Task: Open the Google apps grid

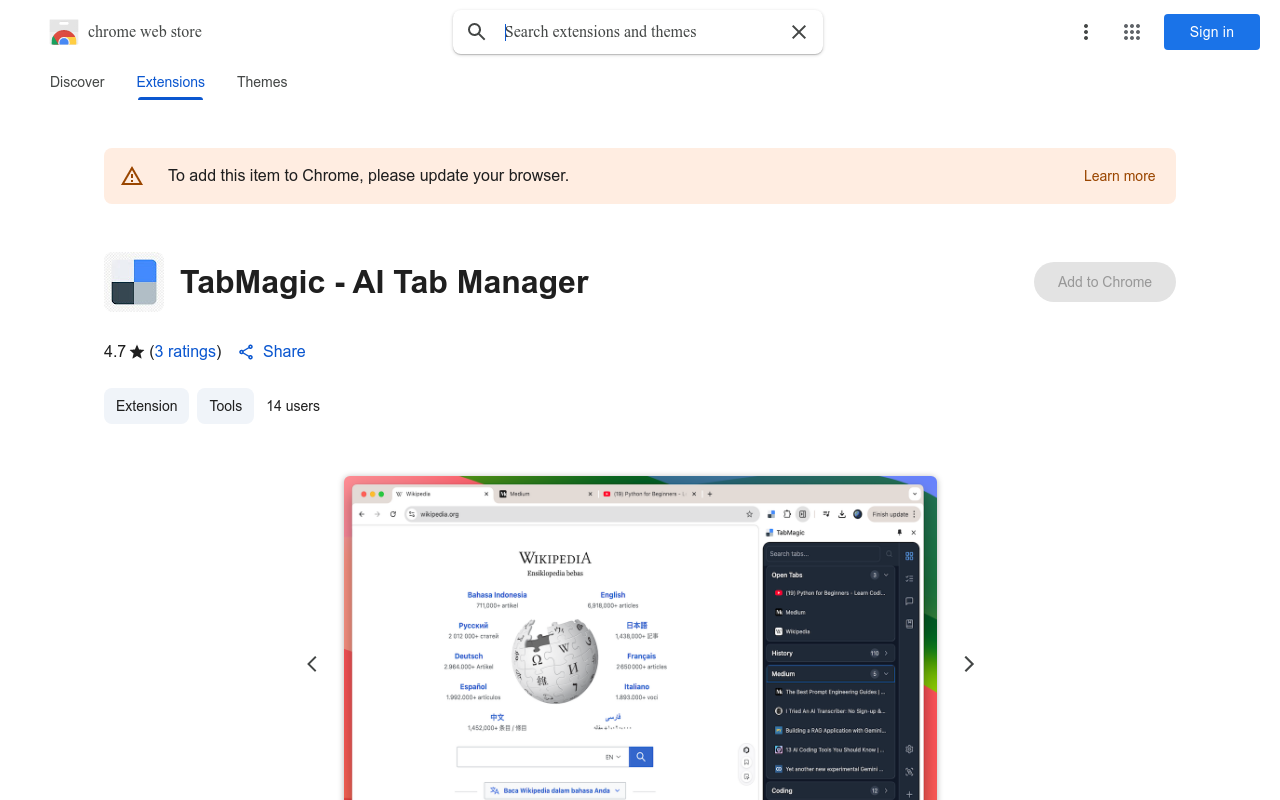Action: click(x=1132, y=32)
